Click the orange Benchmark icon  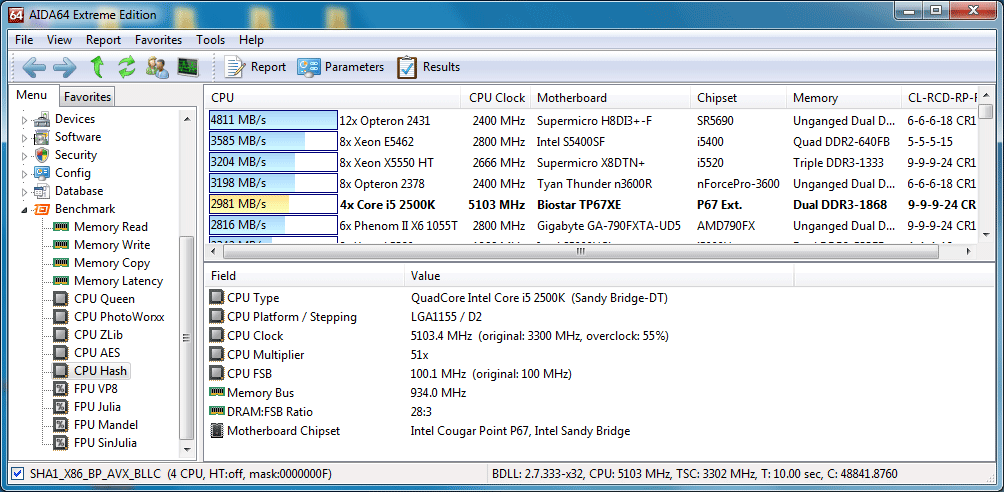tap(42, 209)
